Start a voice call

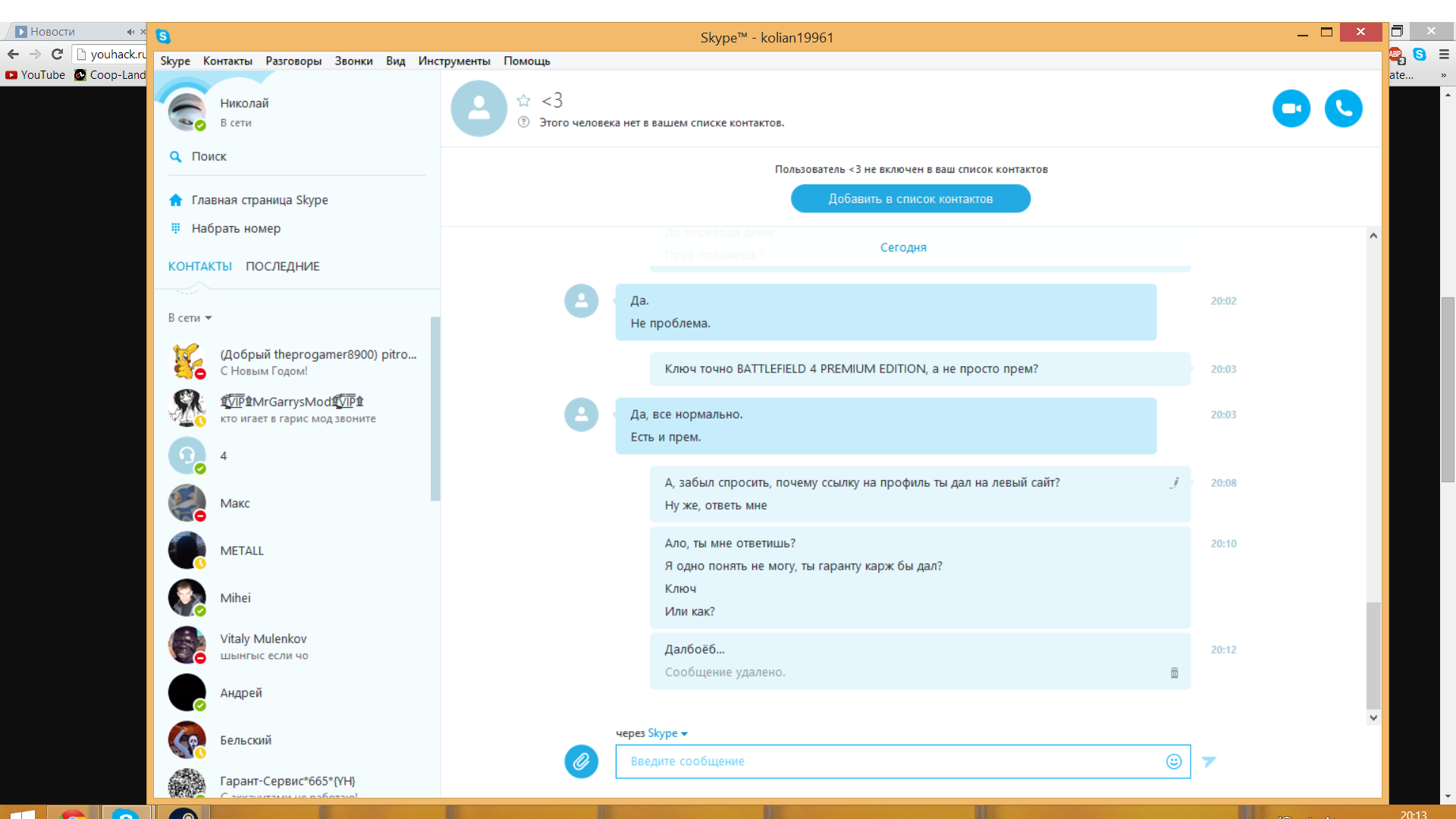[1343, 108]
